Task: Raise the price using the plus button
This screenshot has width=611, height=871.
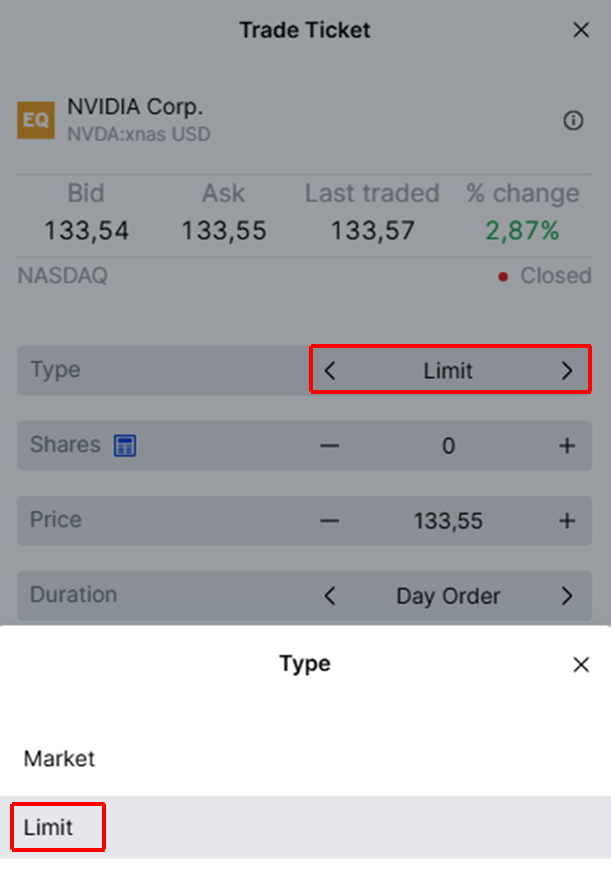Action: click(x=567, y=521)
